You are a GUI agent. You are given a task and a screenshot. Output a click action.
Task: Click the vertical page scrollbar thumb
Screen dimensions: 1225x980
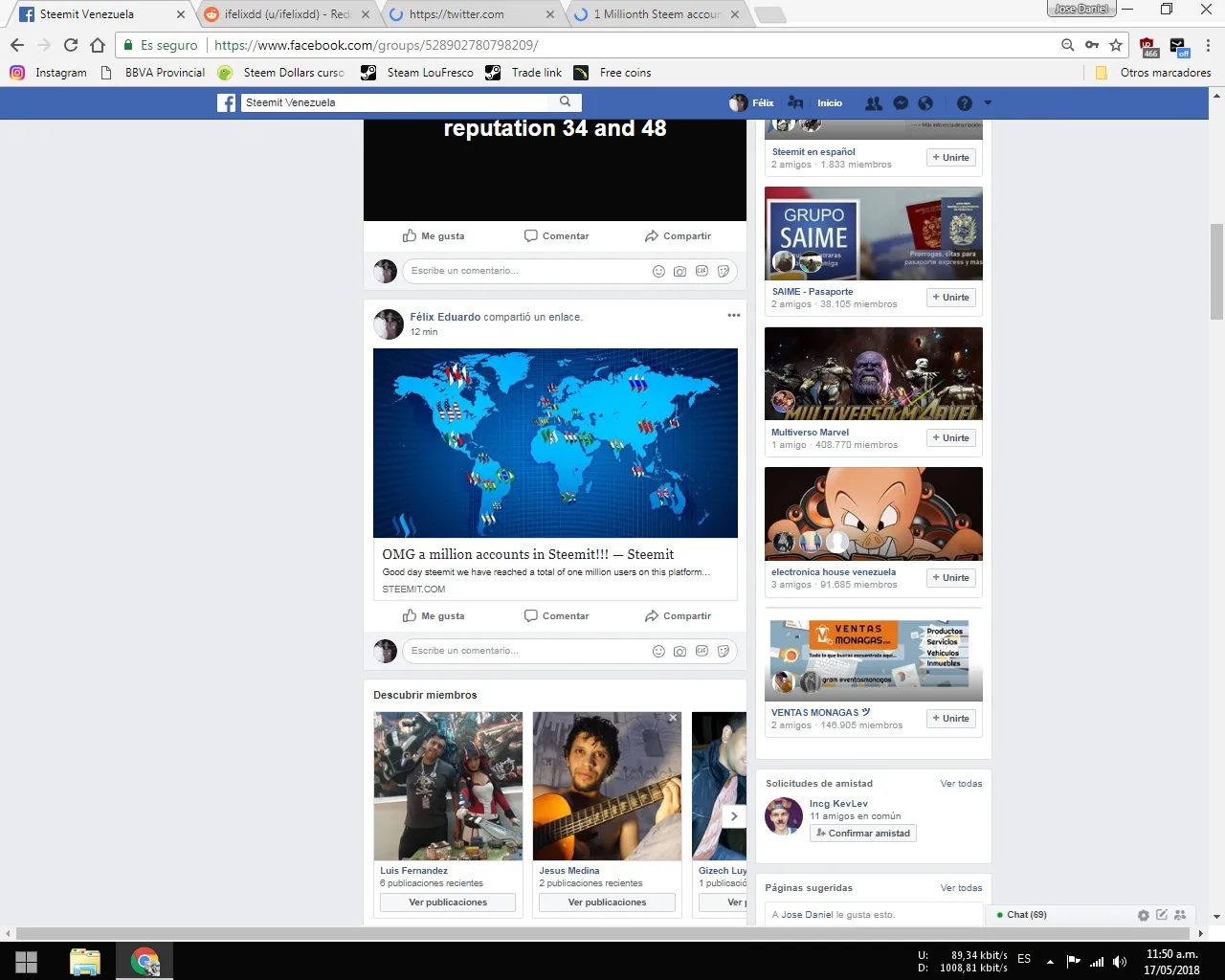[1216, 272]
